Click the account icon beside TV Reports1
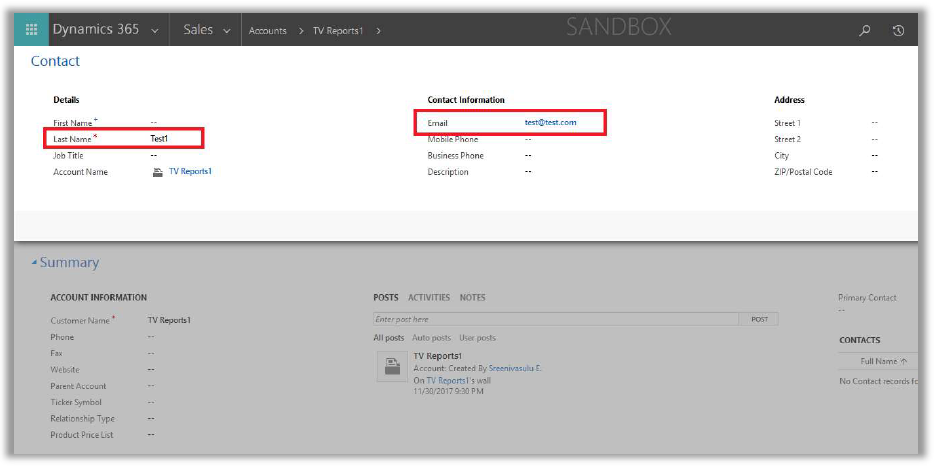Screen dimensions: 935x472 [x=157, y=172]
